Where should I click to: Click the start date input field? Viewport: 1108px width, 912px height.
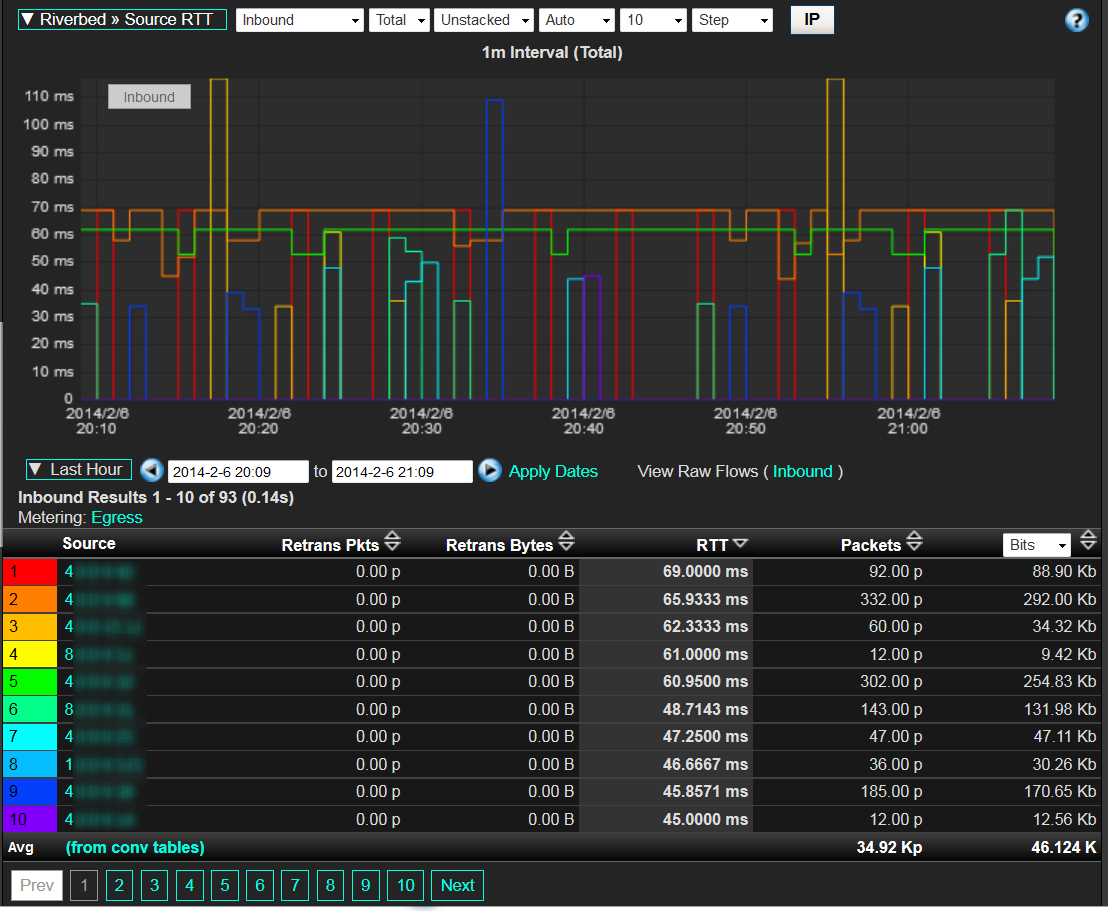click(x=238, y=472)
